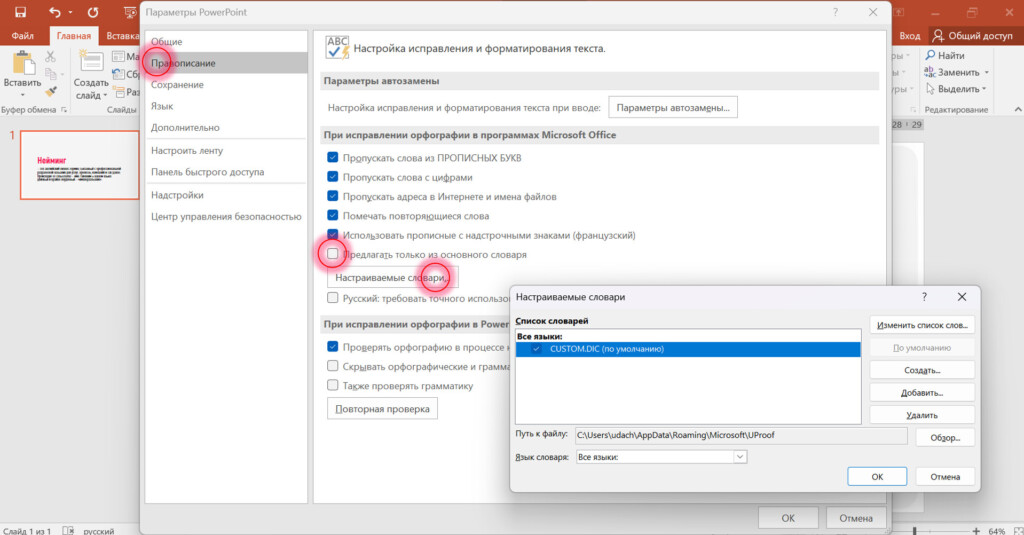Click the Повторная проверка button
The image size is (1024, 535).
tap(382, 409)
